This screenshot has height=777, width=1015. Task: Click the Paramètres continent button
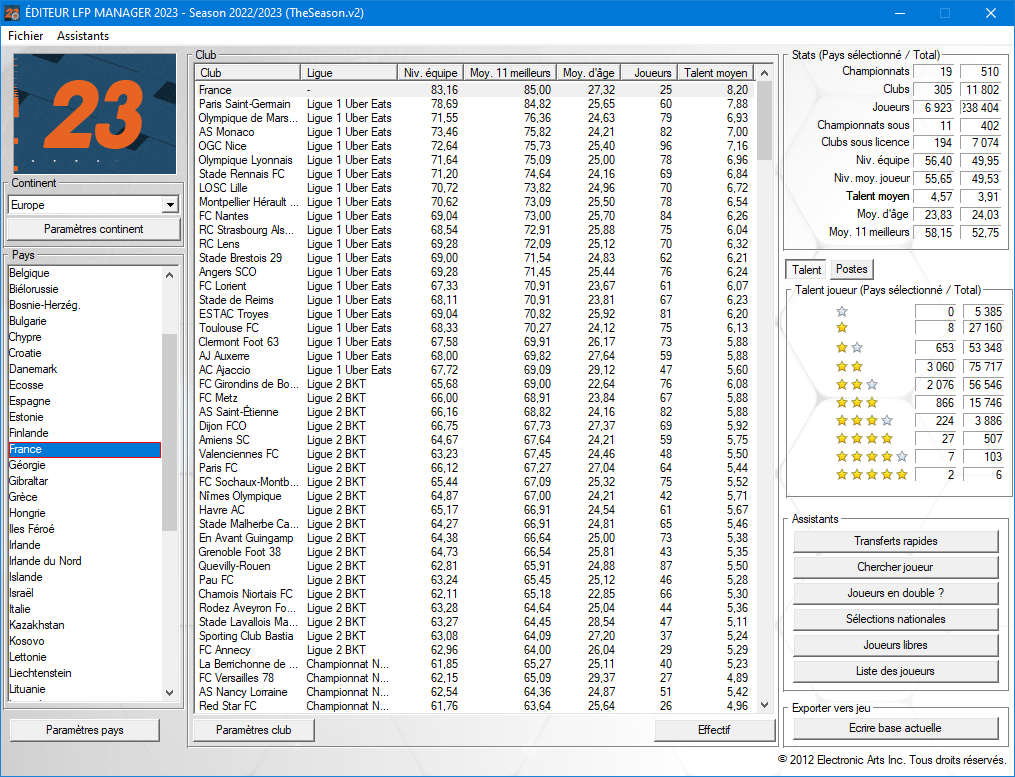click(x=93, y=229)
